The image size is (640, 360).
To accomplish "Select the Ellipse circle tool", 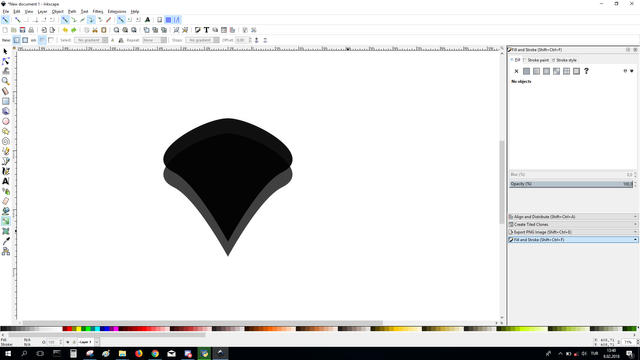I will coord(5,121).
